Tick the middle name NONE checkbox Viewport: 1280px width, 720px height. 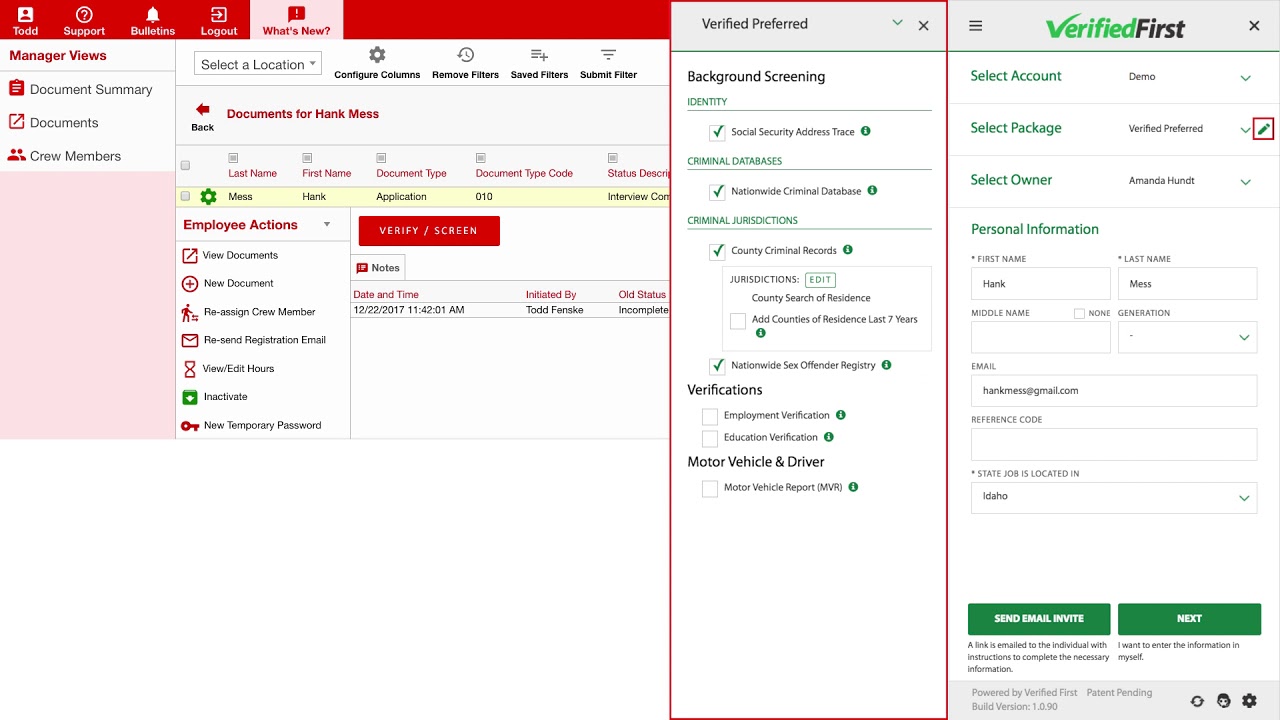point(1079,313)
